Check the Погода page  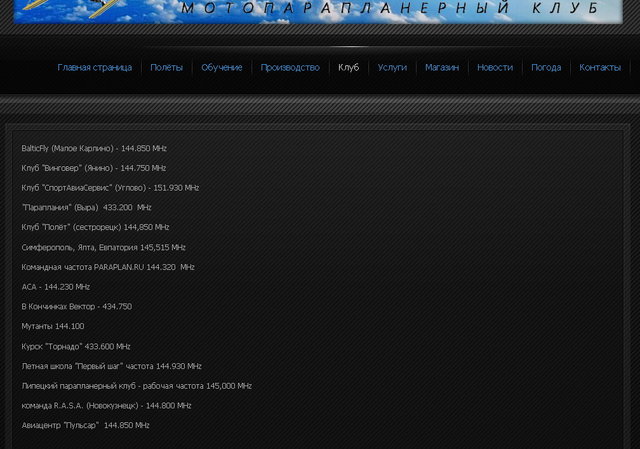click(546, 68)
